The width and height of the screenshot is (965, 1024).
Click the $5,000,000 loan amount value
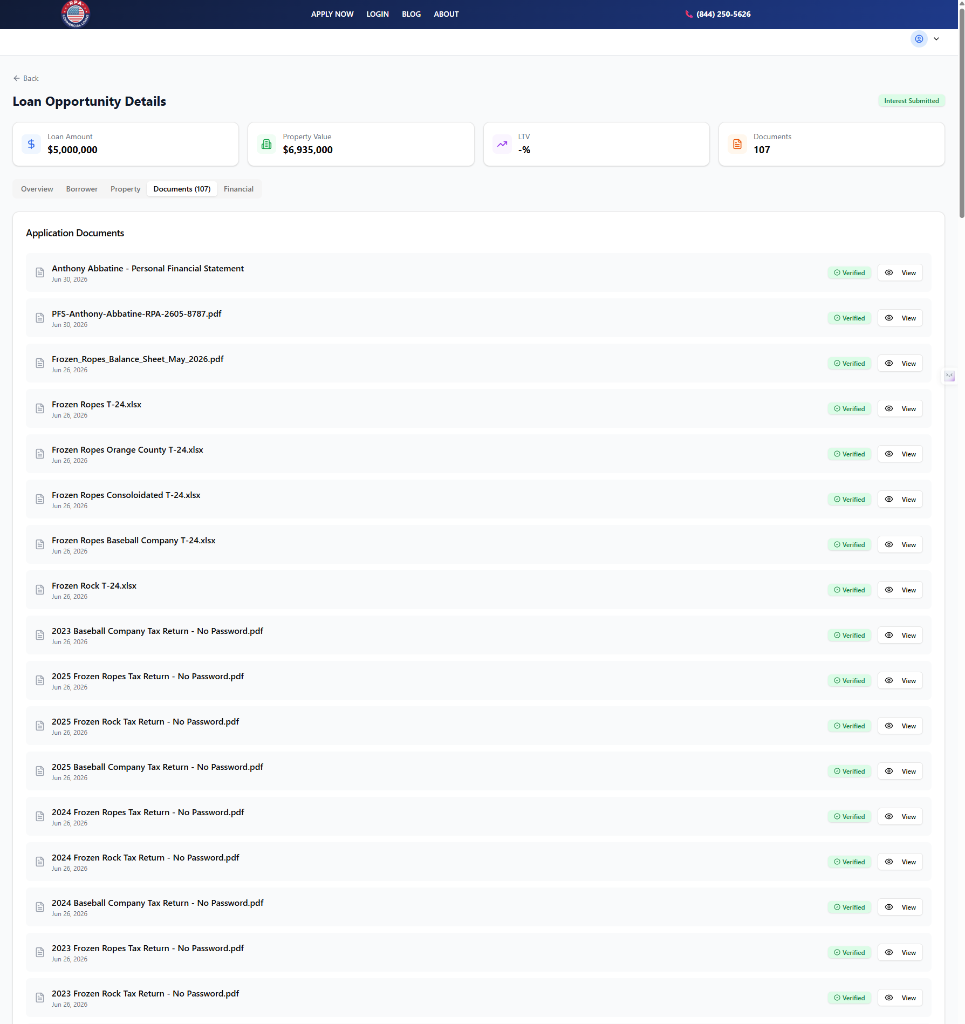[72, 150]
